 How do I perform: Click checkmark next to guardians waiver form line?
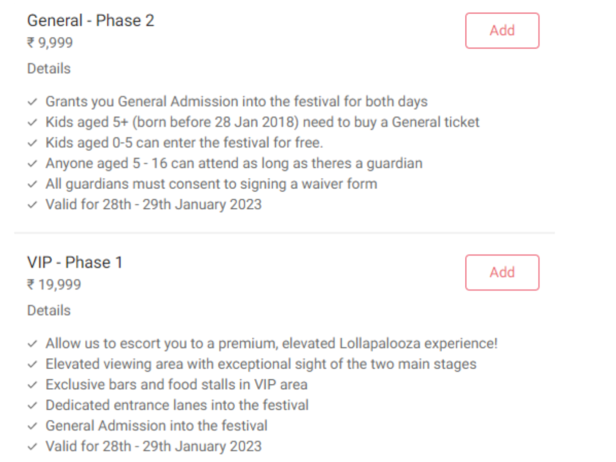click(x=33, y=184)
